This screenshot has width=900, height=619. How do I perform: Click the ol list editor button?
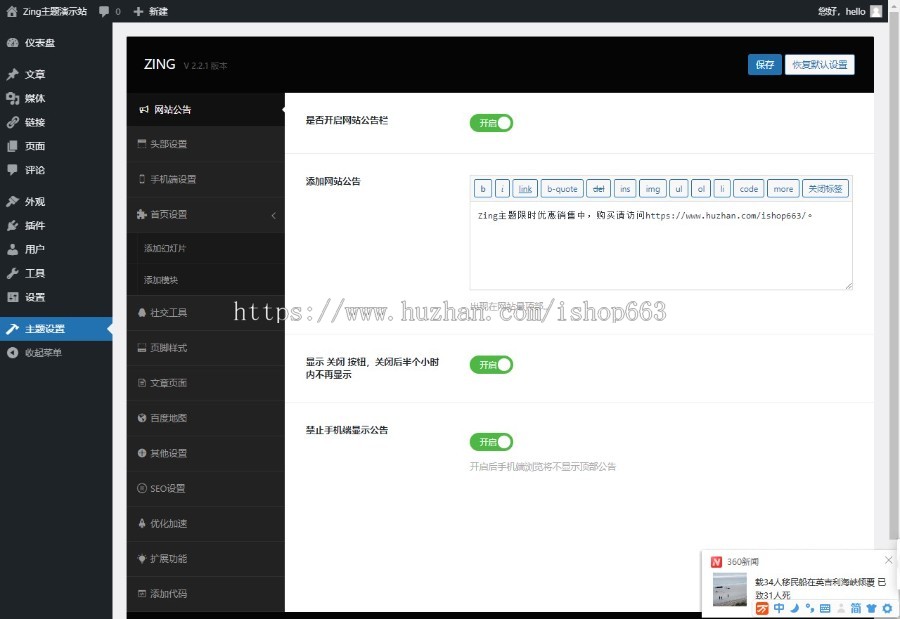tap(701, 188)
